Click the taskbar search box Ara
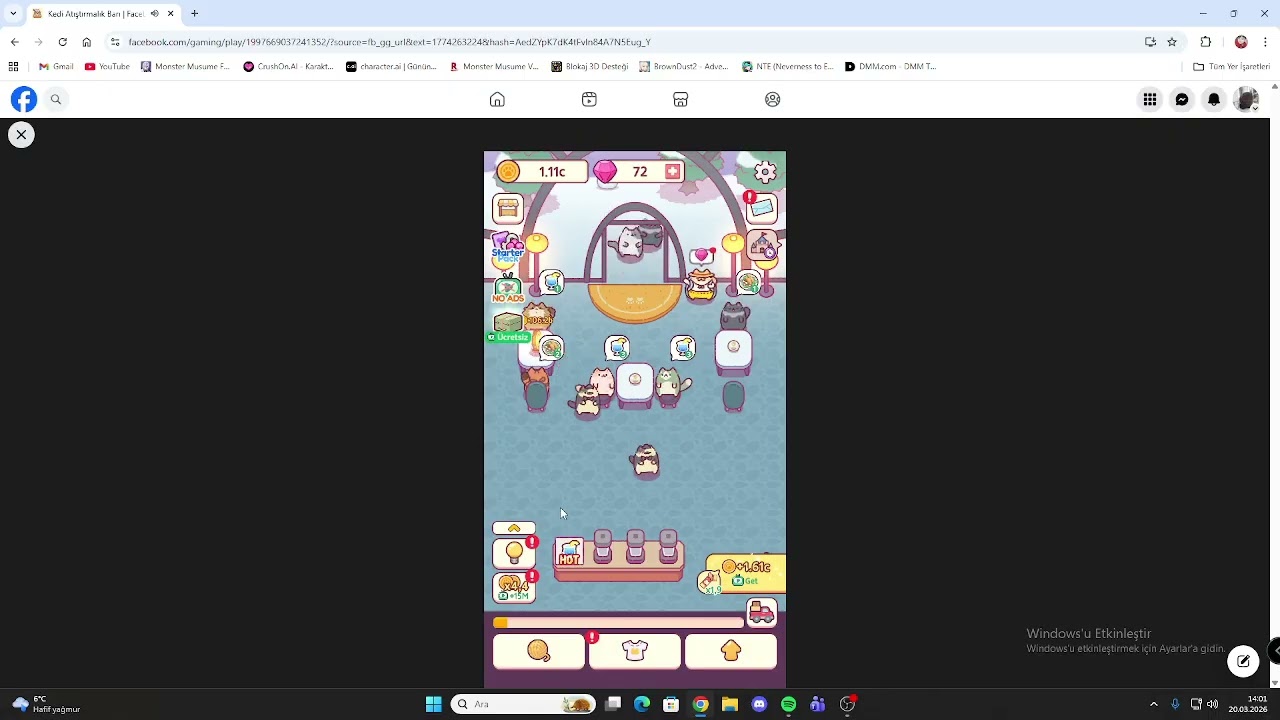The image size is (1280, 720). click(524, 704)
